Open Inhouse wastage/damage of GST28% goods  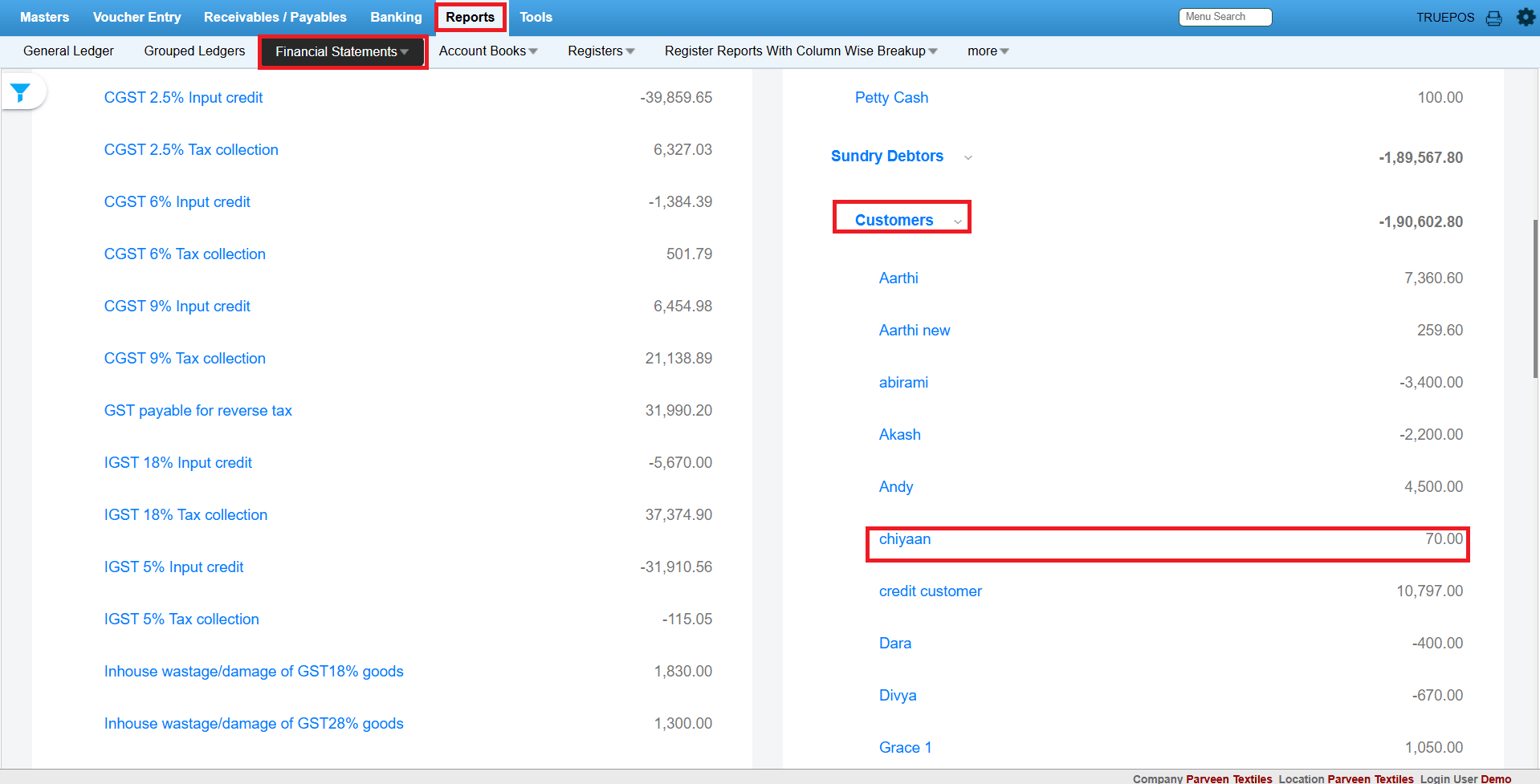coord(254,724)
